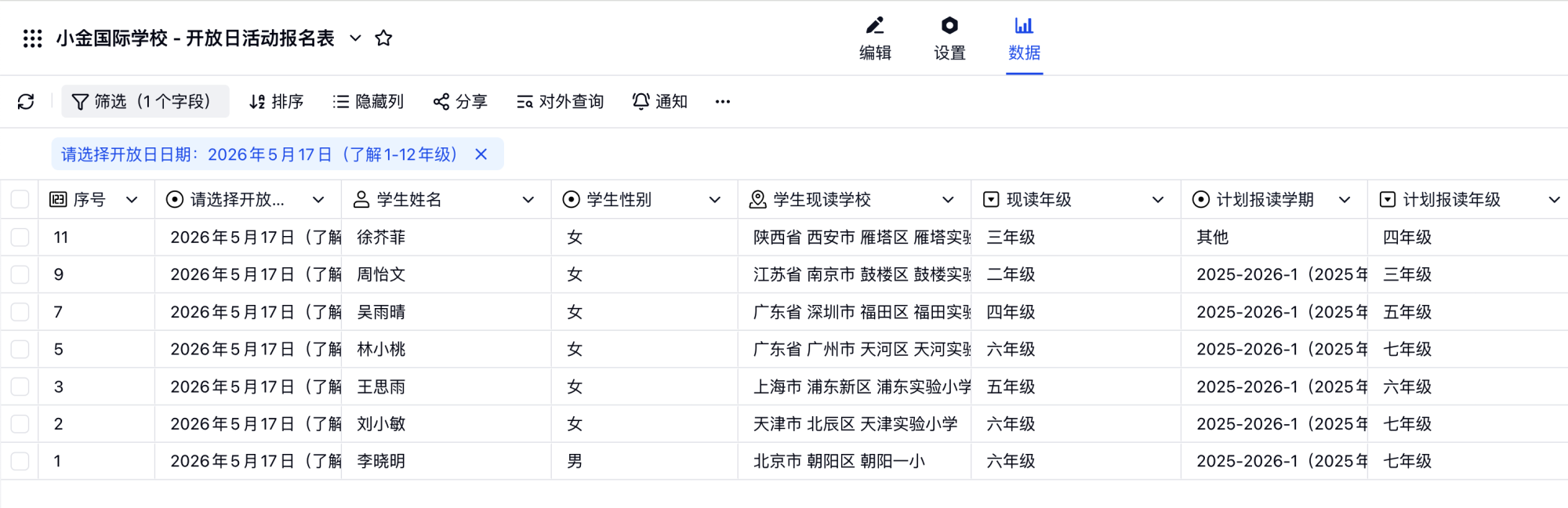This screenshot has height=508, width=1568.
Task: Open 对外查询 external query
Action: point(560,102)
